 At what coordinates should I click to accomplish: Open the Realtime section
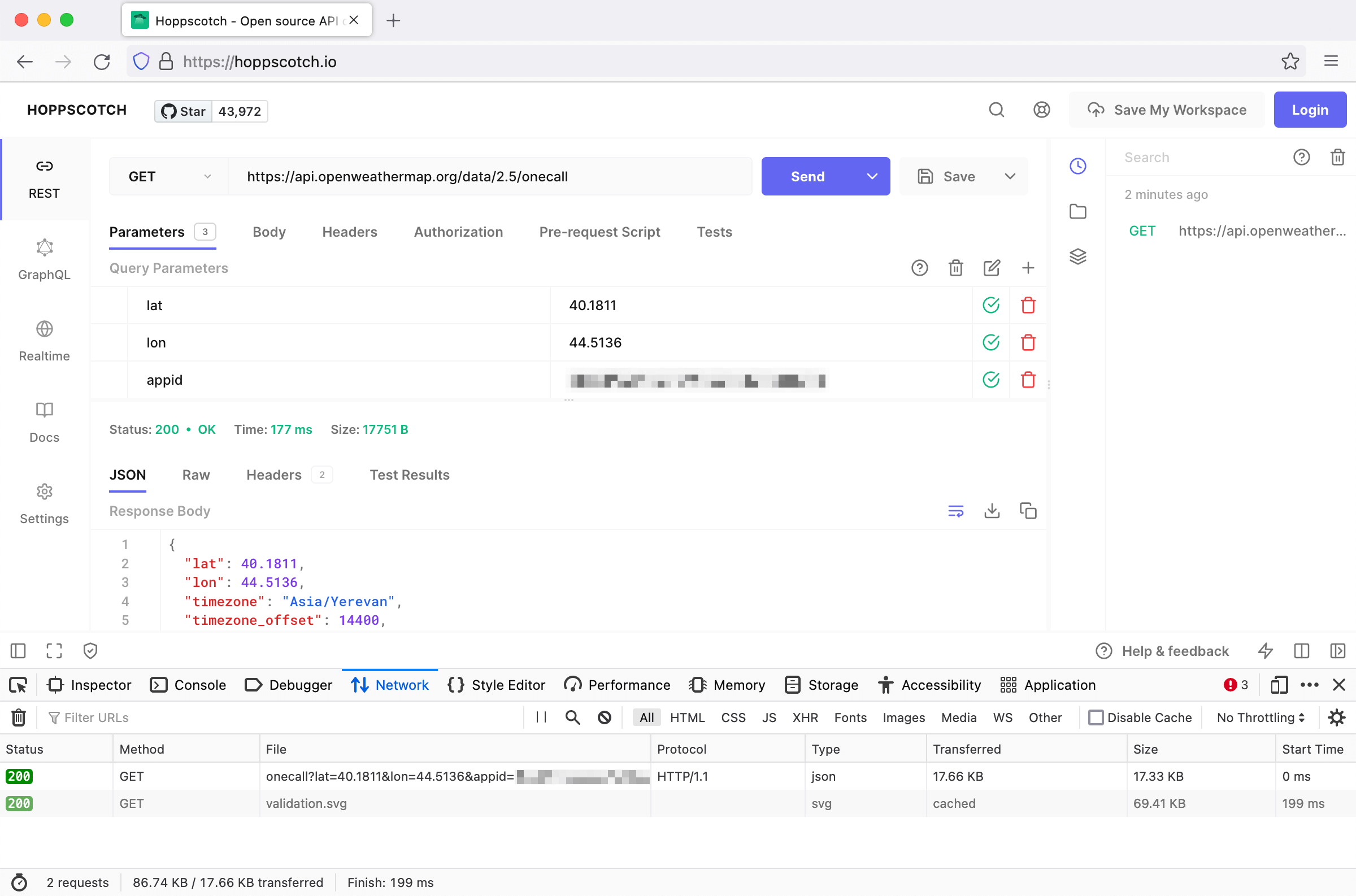(x=45, y=341)
